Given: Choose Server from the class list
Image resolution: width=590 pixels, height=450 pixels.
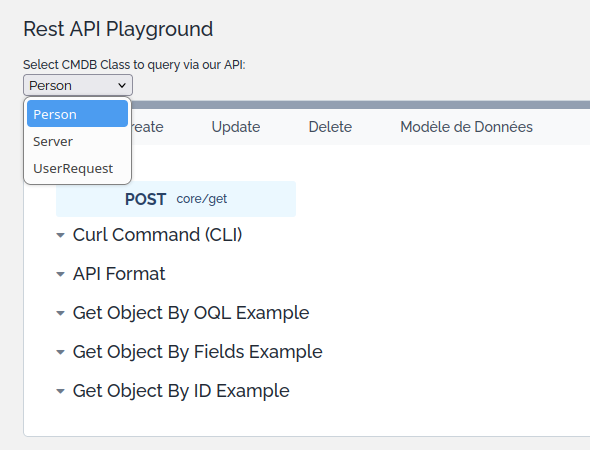Looking at the screenshot, I should 78,141.
